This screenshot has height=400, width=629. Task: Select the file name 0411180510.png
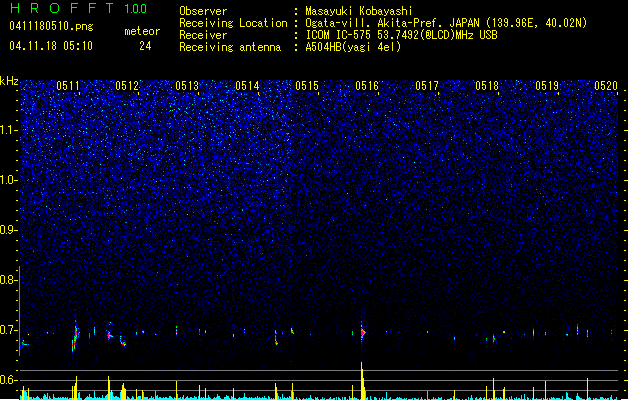tap(51, 27)
